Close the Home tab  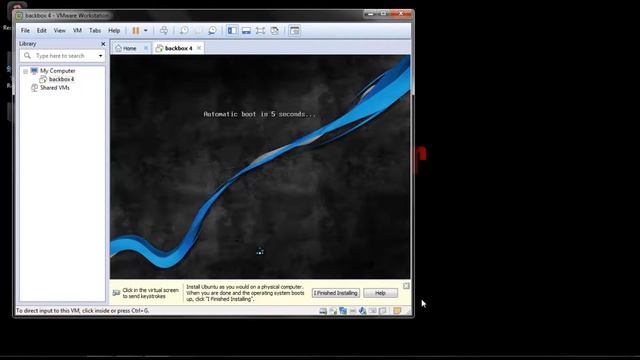146,48
